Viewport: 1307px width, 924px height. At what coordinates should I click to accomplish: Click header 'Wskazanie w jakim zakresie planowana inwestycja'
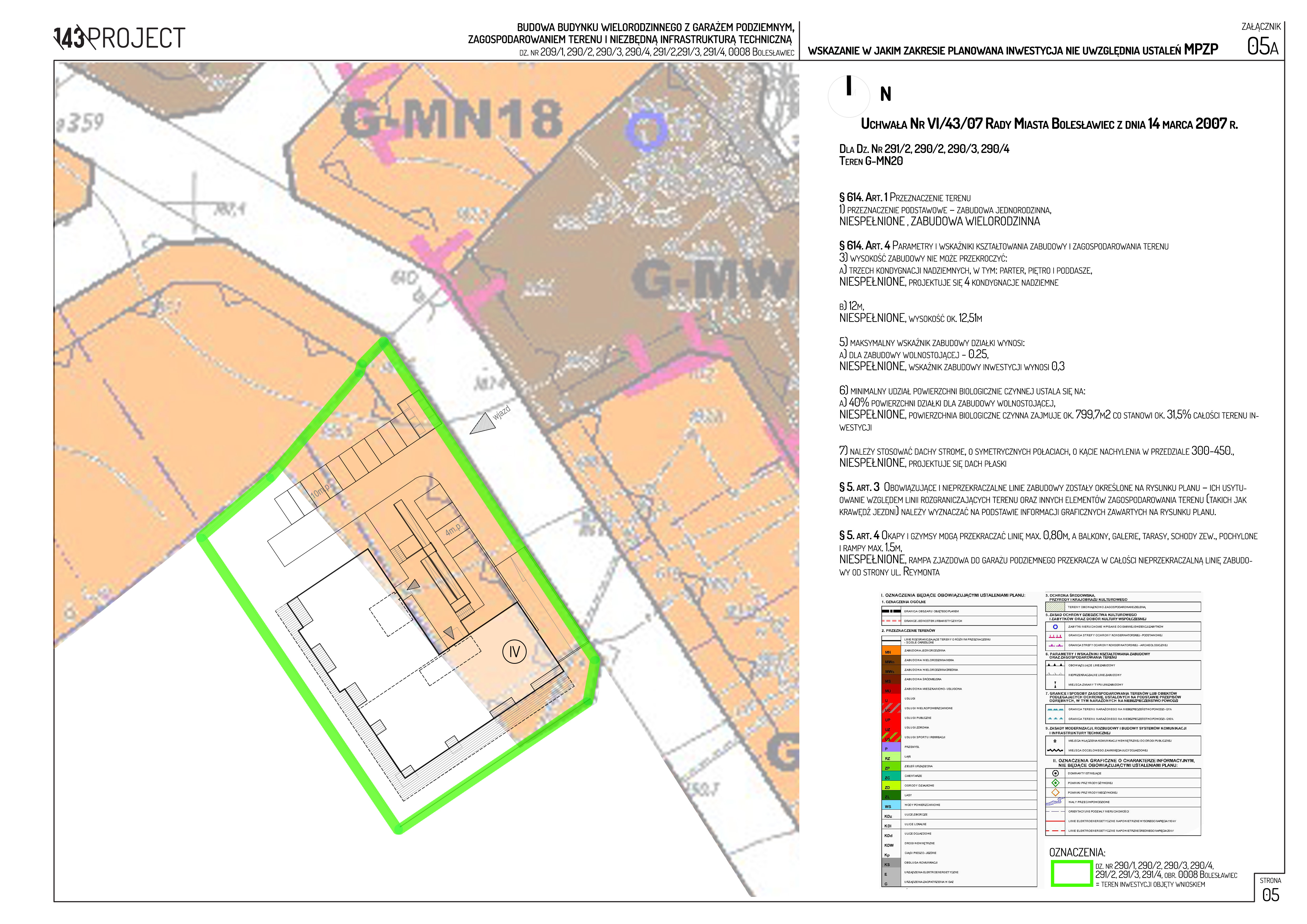(1013, 50)
